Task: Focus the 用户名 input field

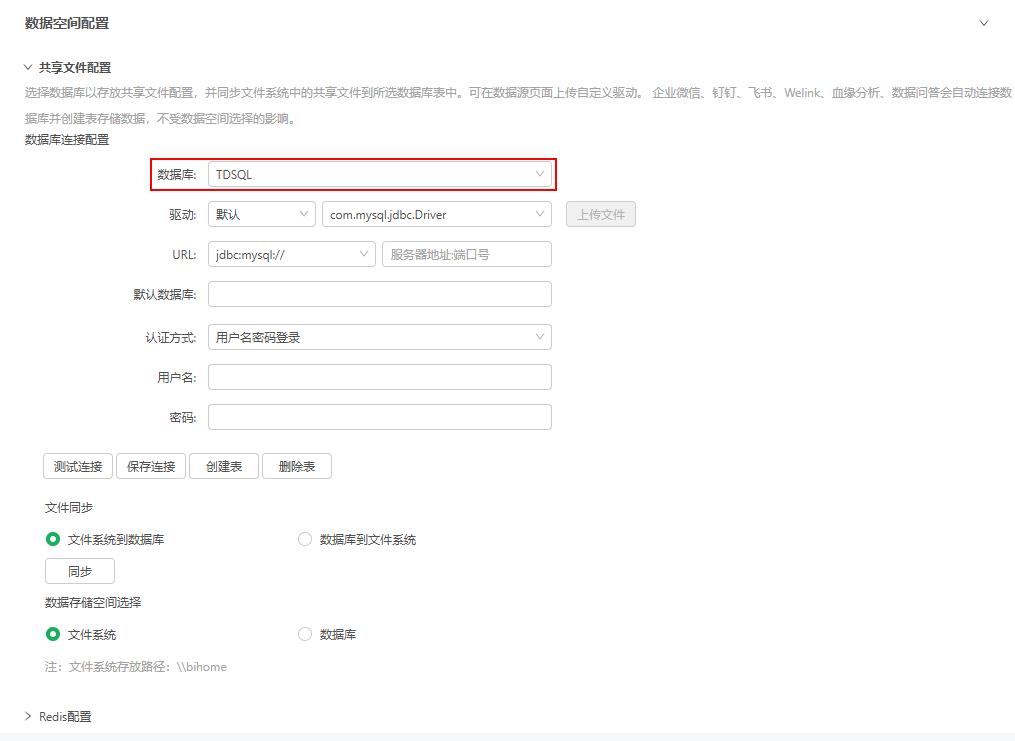Action: click(379, 377)
